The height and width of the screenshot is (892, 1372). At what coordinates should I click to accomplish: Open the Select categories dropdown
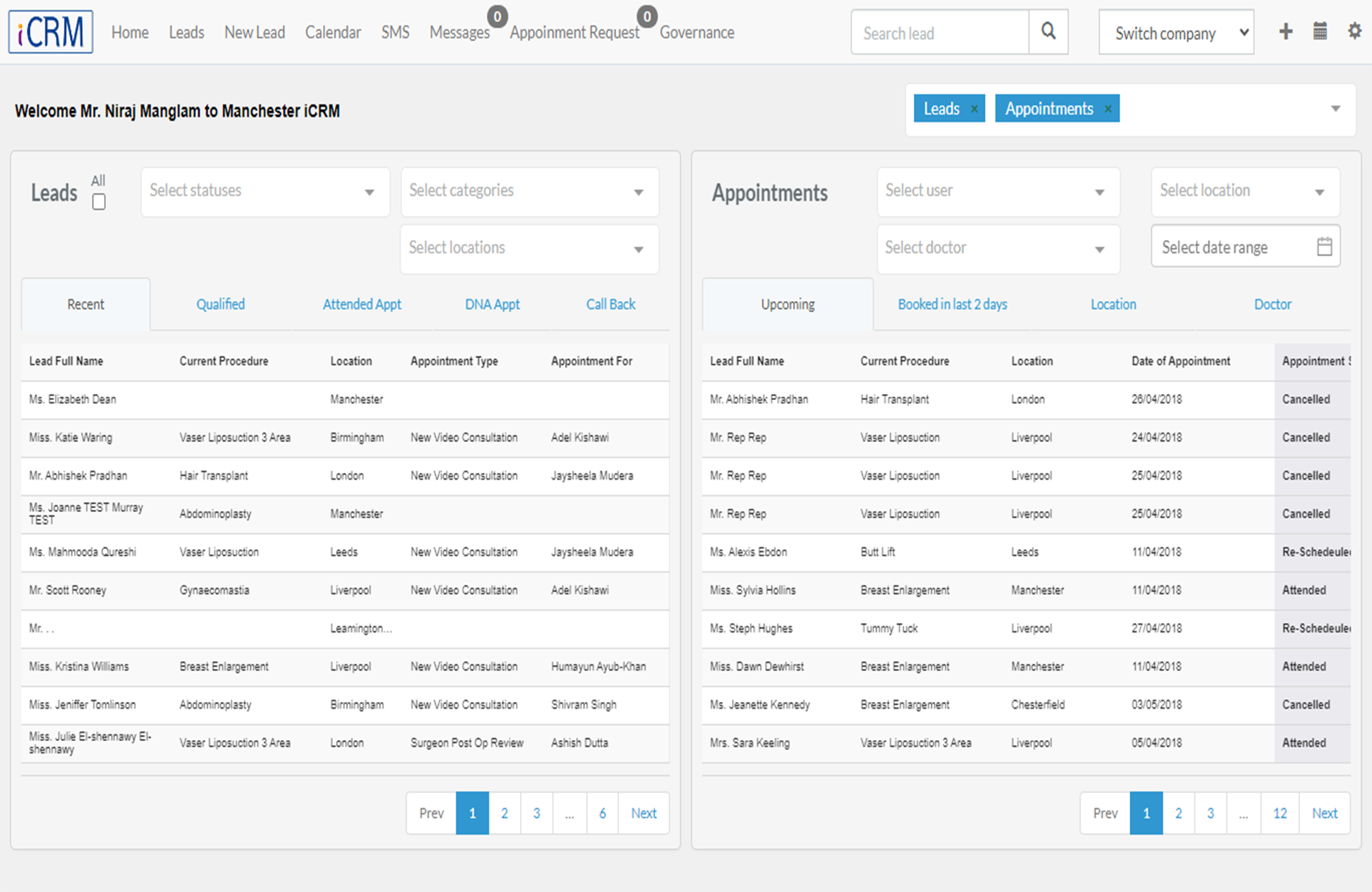tap(530, 191)
